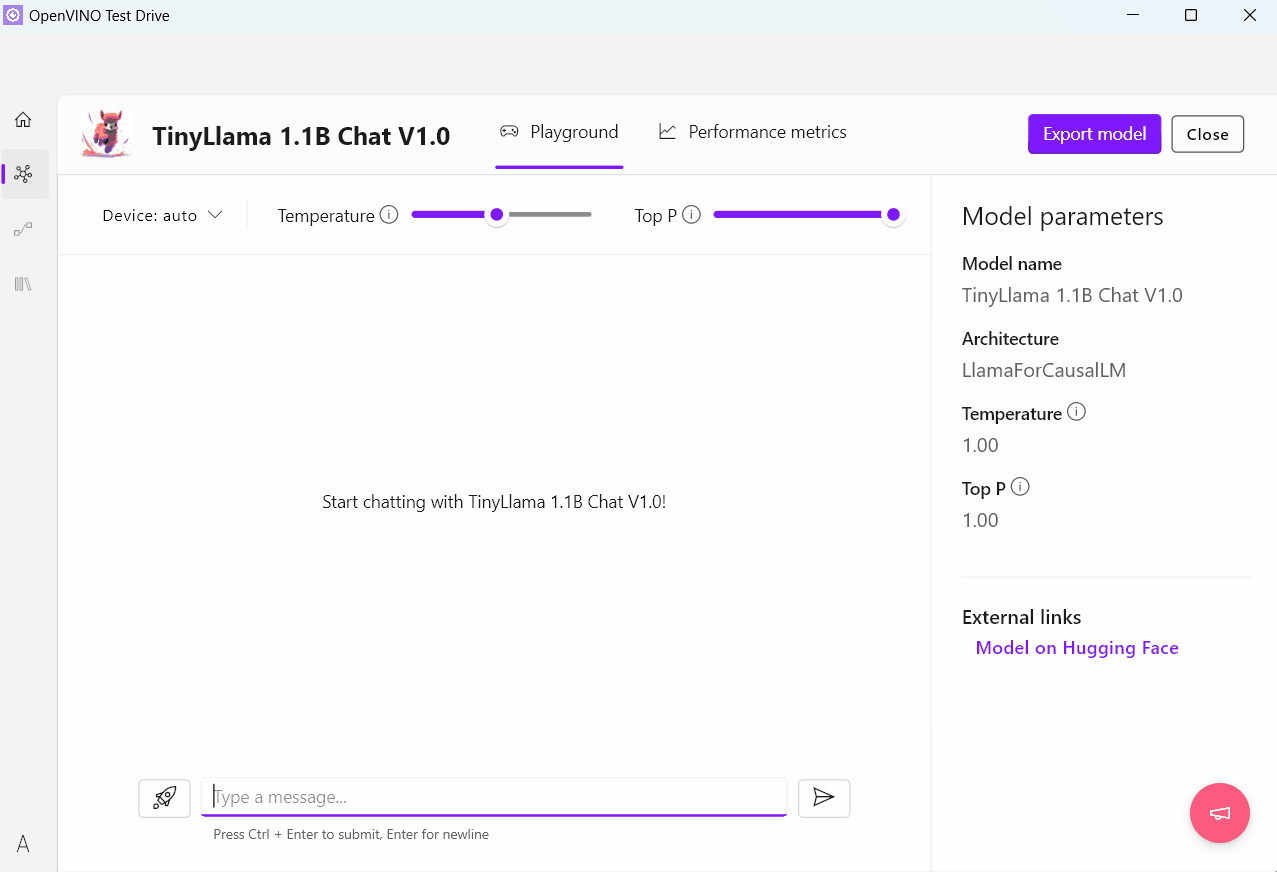Open the pink feedback bubble
1277x872 pixels.
[x=1219, y=812]
